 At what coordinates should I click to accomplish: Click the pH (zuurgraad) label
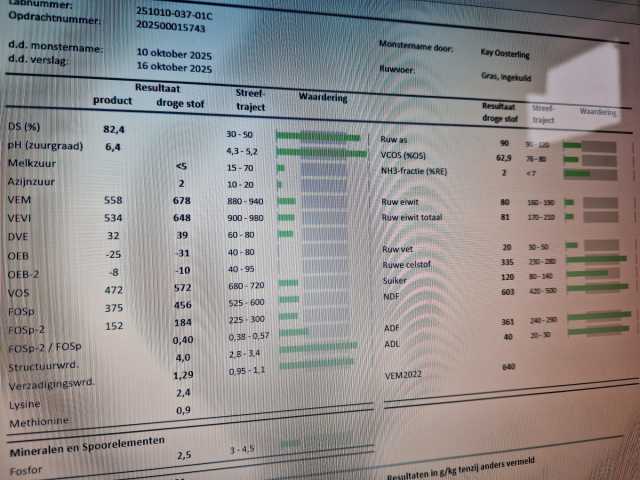pyautogui.click(x=45, y=145)
